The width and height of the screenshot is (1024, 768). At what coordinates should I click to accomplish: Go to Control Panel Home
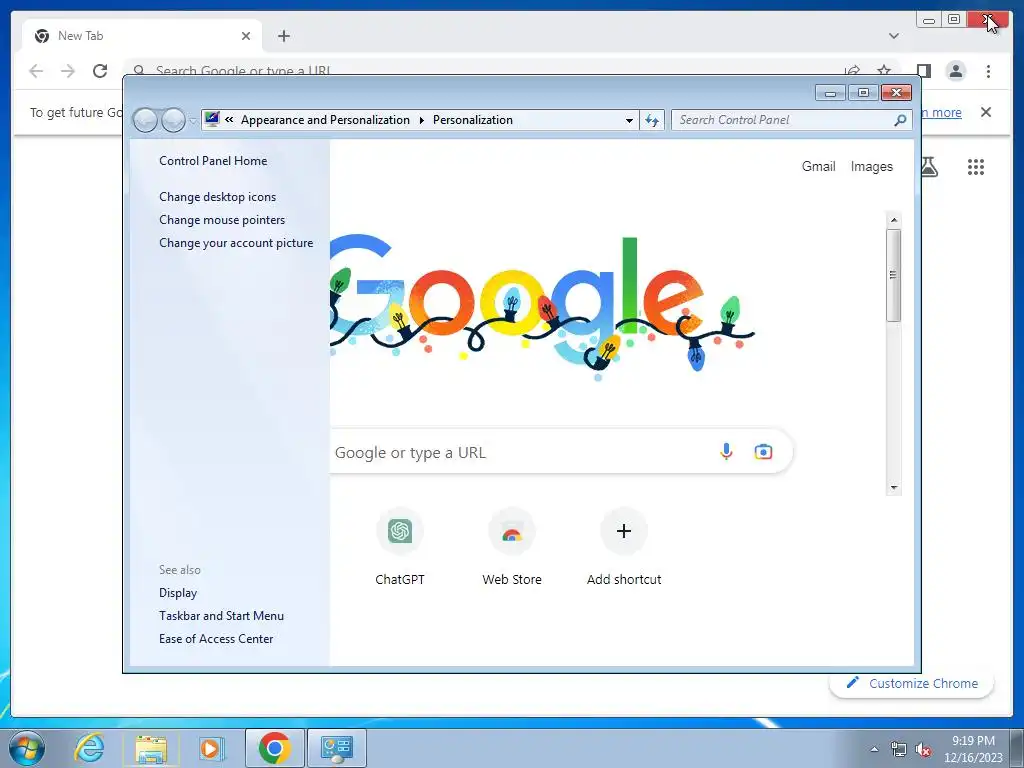coord(213,161)
